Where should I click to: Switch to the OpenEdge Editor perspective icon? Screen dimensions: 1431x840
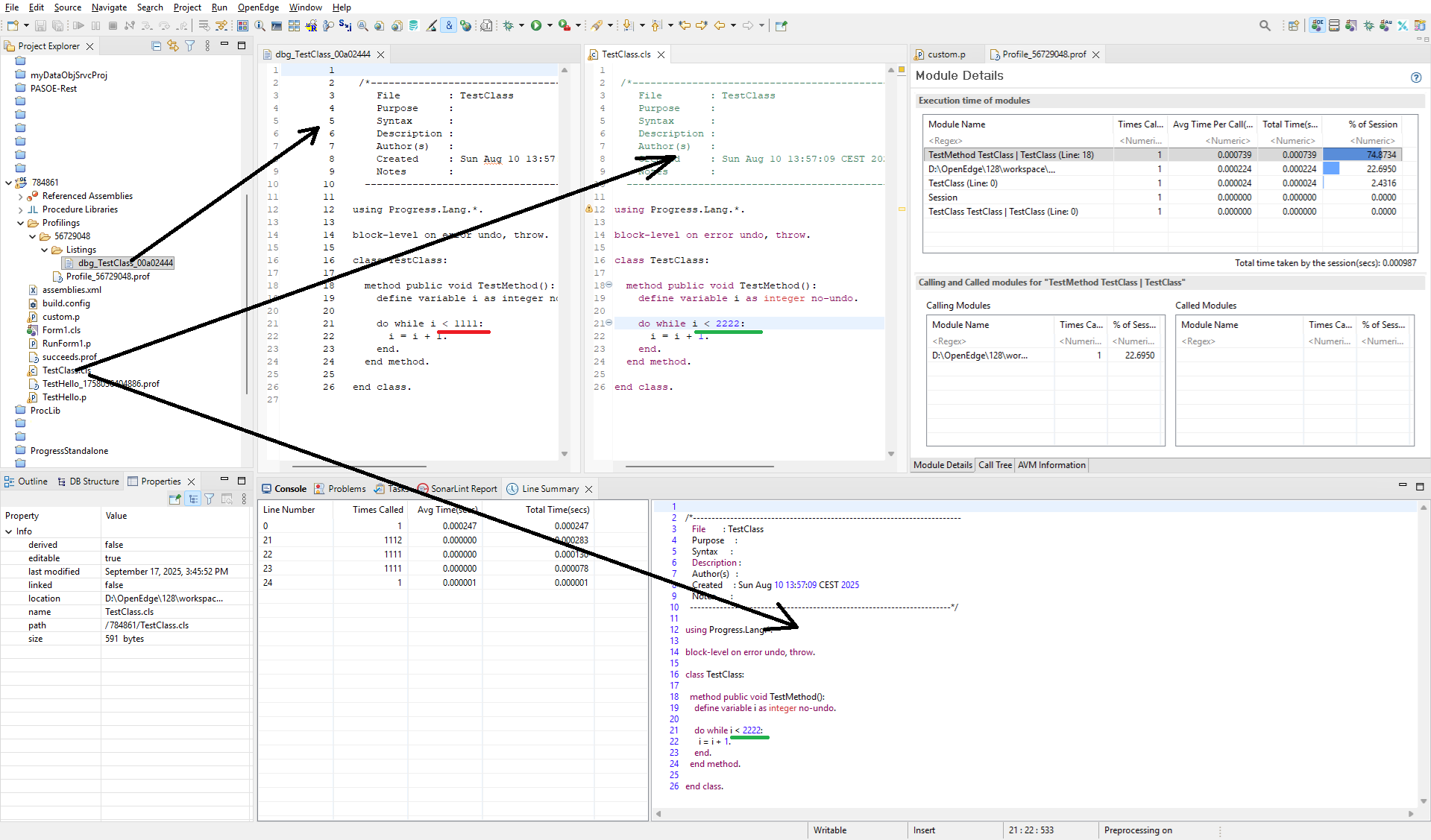point(1318,25)
